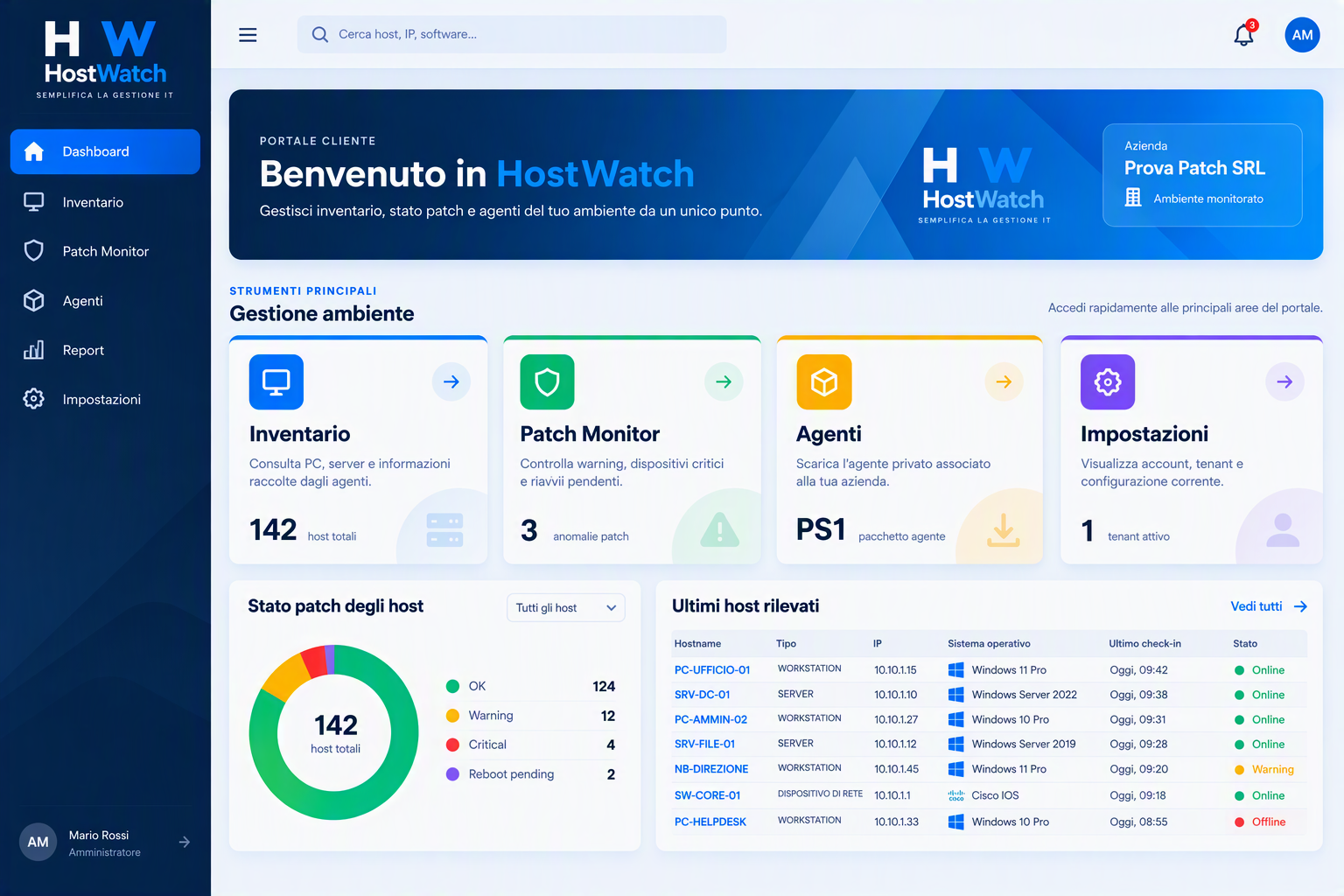Click IP address 10.10.1.10
The height and width of the screenshot is (896, 1344).
click(895, 695)
